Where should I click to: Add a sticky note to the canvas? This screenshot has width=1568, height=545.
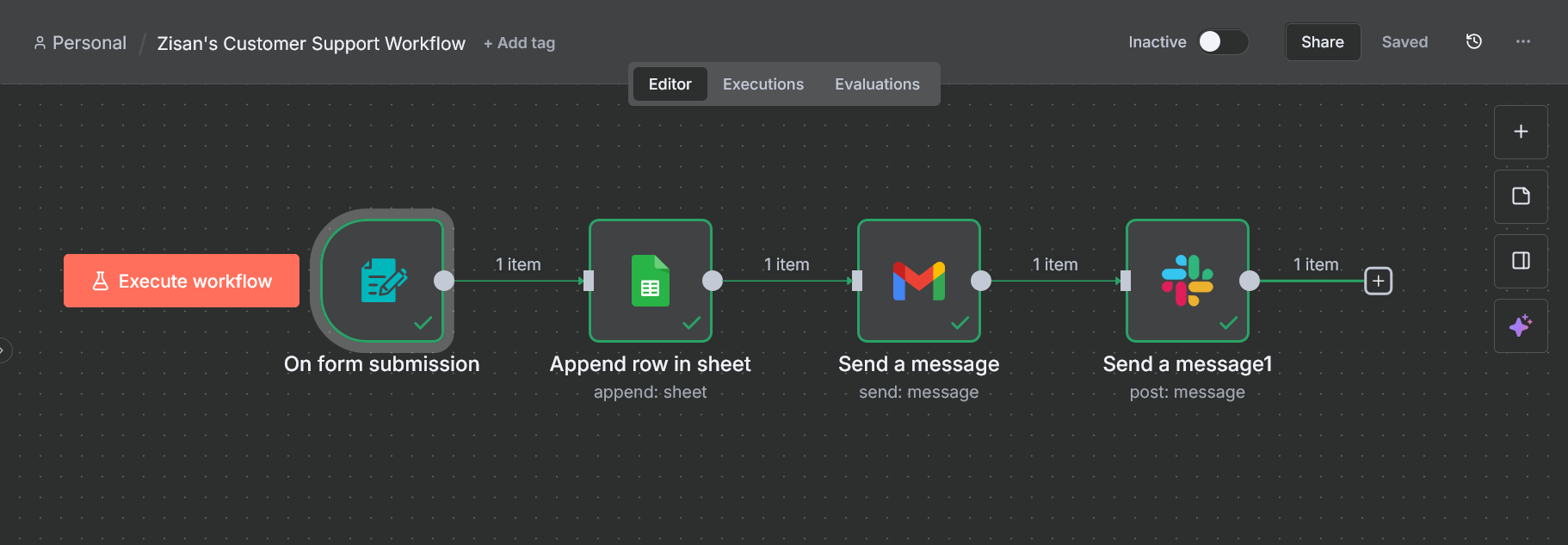tap(1521, 196)
